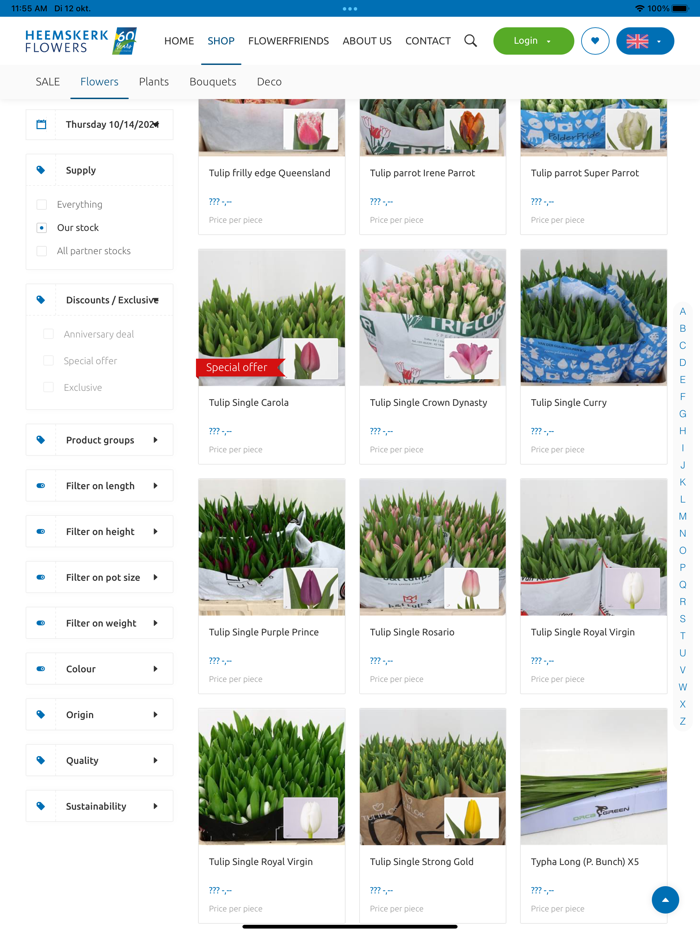Image resolution: width=700 pixels, height=934 pixels.
Task: Click the eye icon next to Filter on pot size
Action: 41,578
